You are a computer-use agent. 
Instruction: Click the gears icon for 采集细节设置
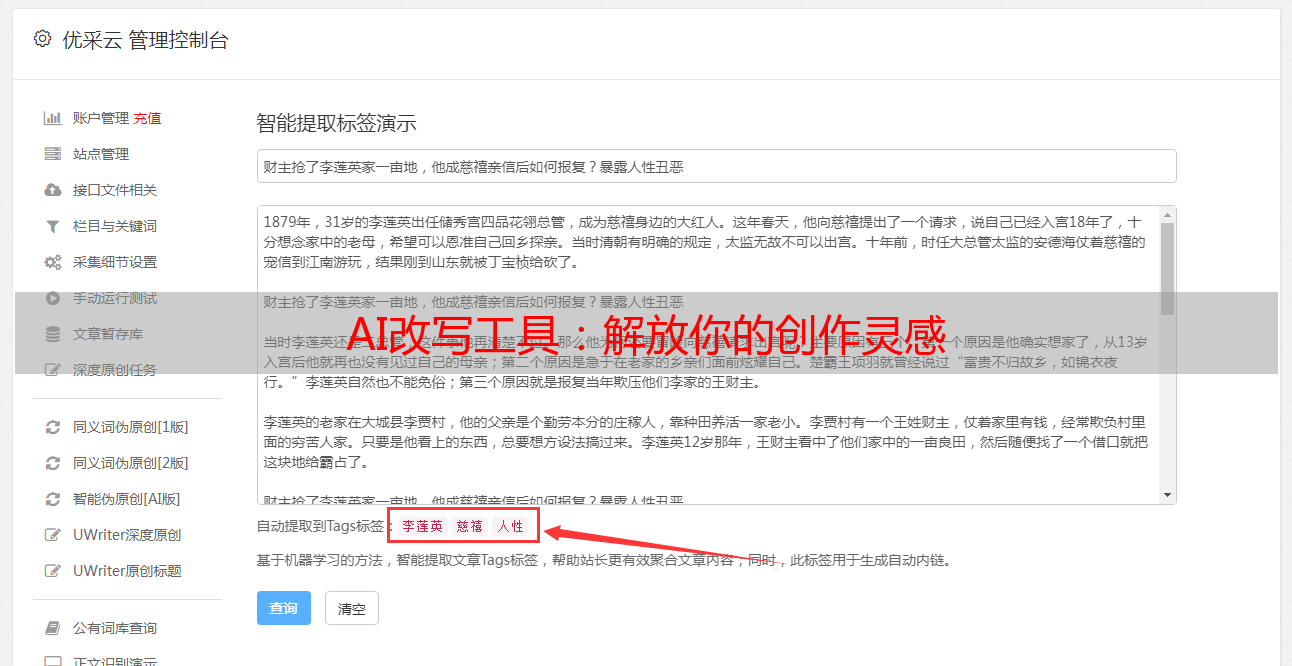tap(53, 262)
